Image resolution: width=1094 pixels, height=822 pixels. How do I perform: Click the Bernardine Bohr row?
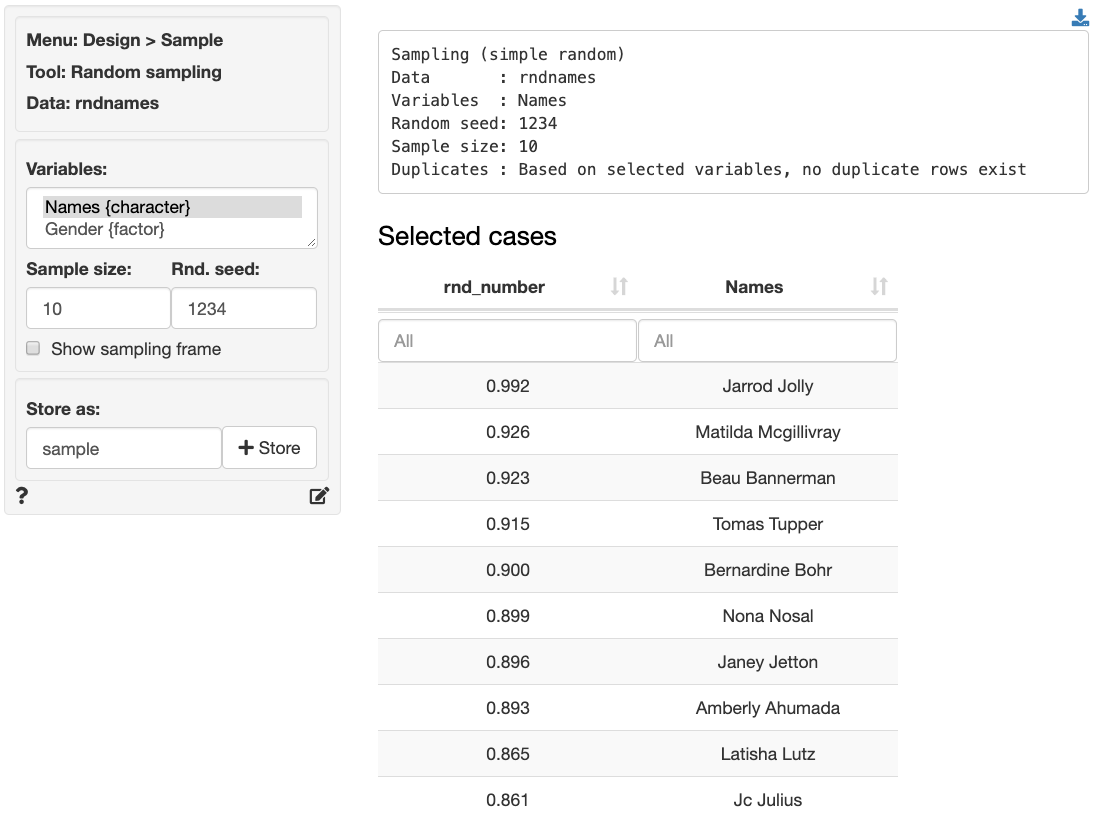point(767,570)
